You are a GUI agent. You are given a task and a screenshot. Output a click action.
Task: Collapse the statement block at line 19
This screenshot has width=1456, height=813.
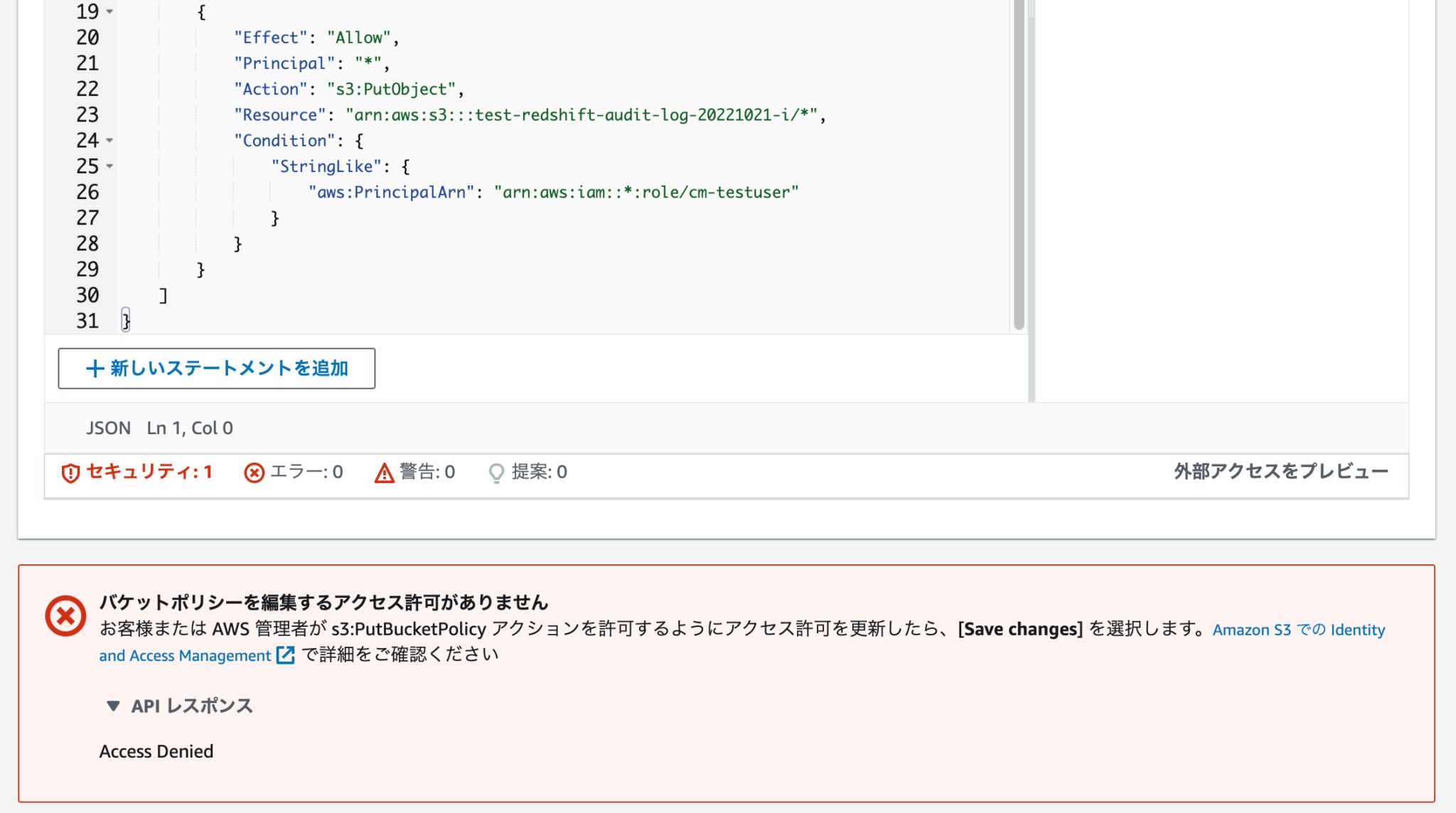[x=109, y=12]
